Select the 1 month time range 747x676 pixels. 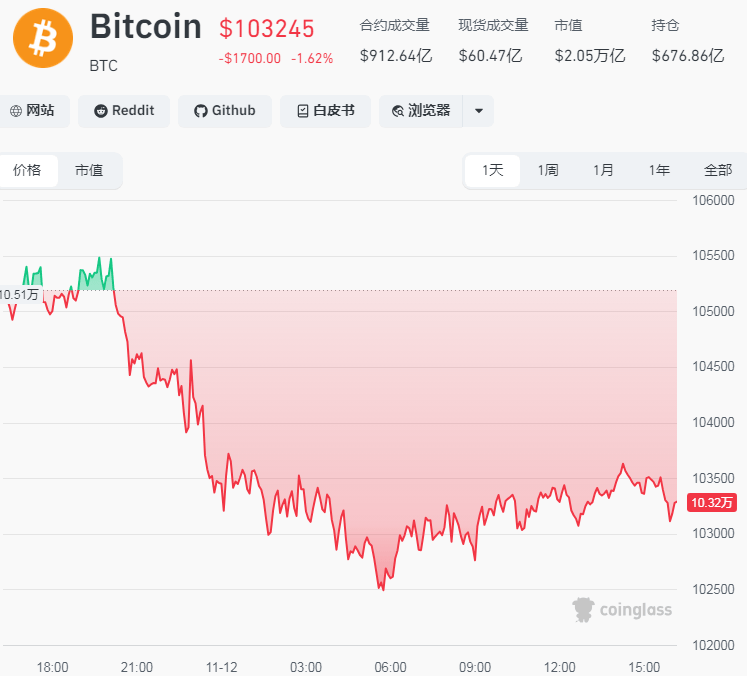point(603,170)
